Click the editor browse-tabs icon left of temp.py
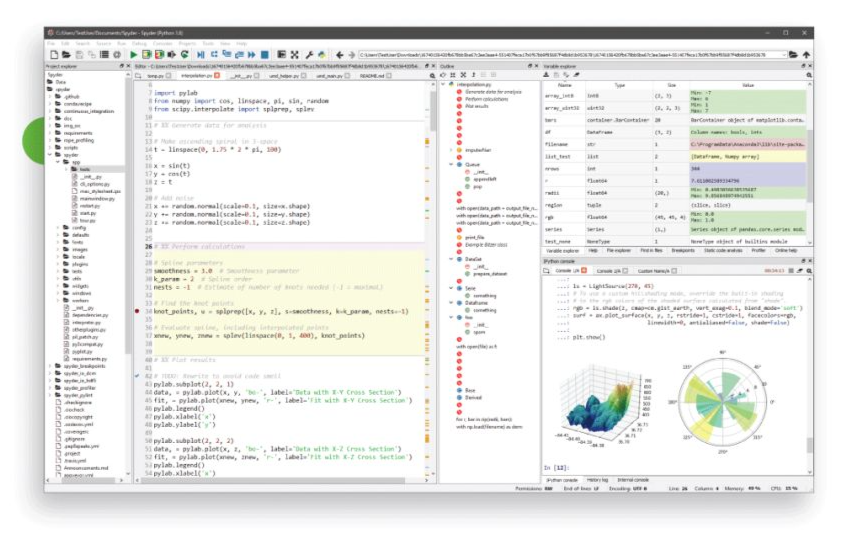The height and width of the screenshot is (538, 854). pos(139,76)
